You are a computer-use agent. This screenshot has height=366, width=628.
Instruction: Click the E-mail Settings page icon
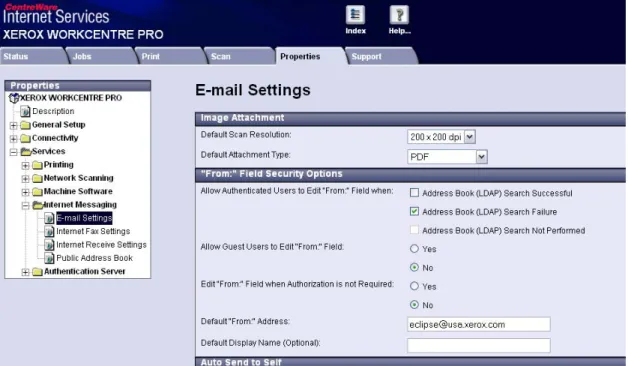click(49, 218)
